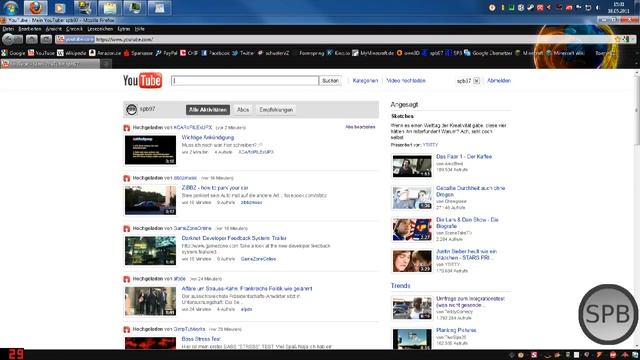Open the Amazon.de bookmark

[x=105, y=53]
